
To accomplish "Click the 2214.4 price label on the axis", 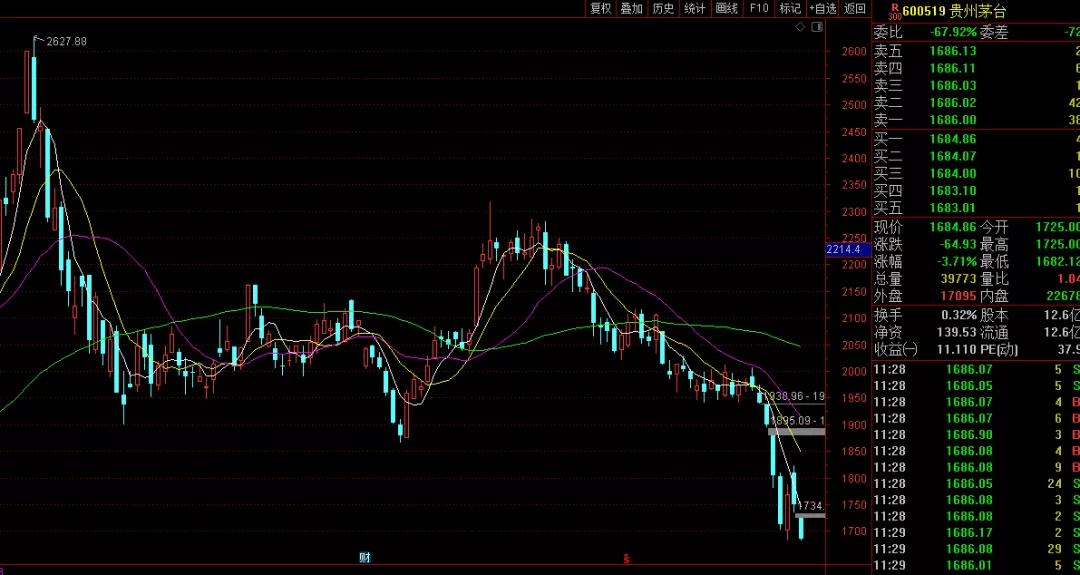I will (x=843, y=249).
